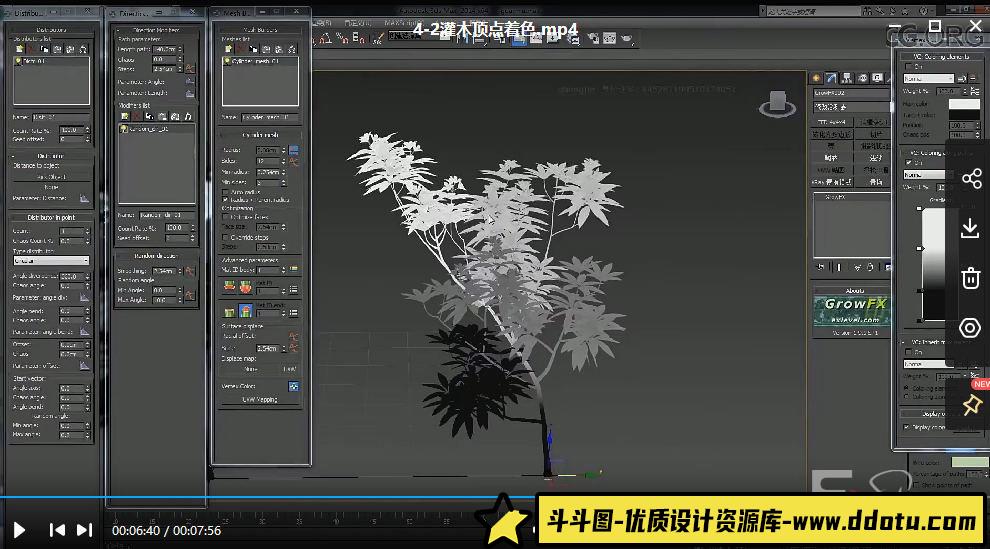Enable the Override steps checkbox
The image size is (990, 549).
pos(225,237)
